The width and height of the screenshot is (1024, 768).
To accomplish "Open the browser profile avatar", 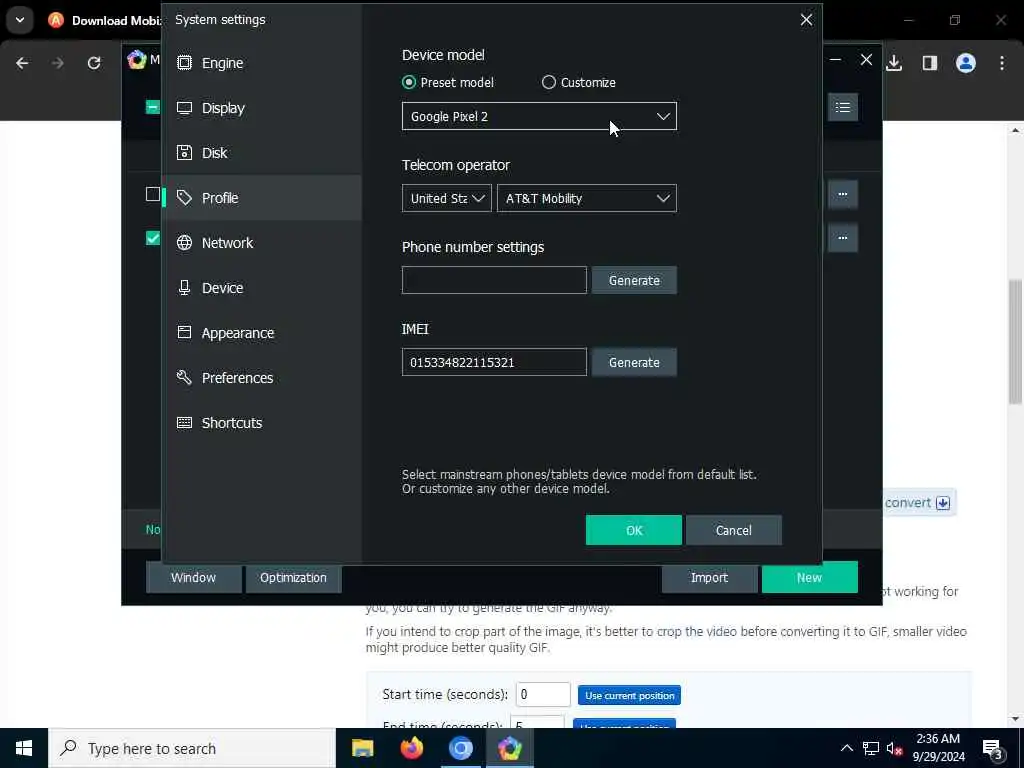I will 966,63.
